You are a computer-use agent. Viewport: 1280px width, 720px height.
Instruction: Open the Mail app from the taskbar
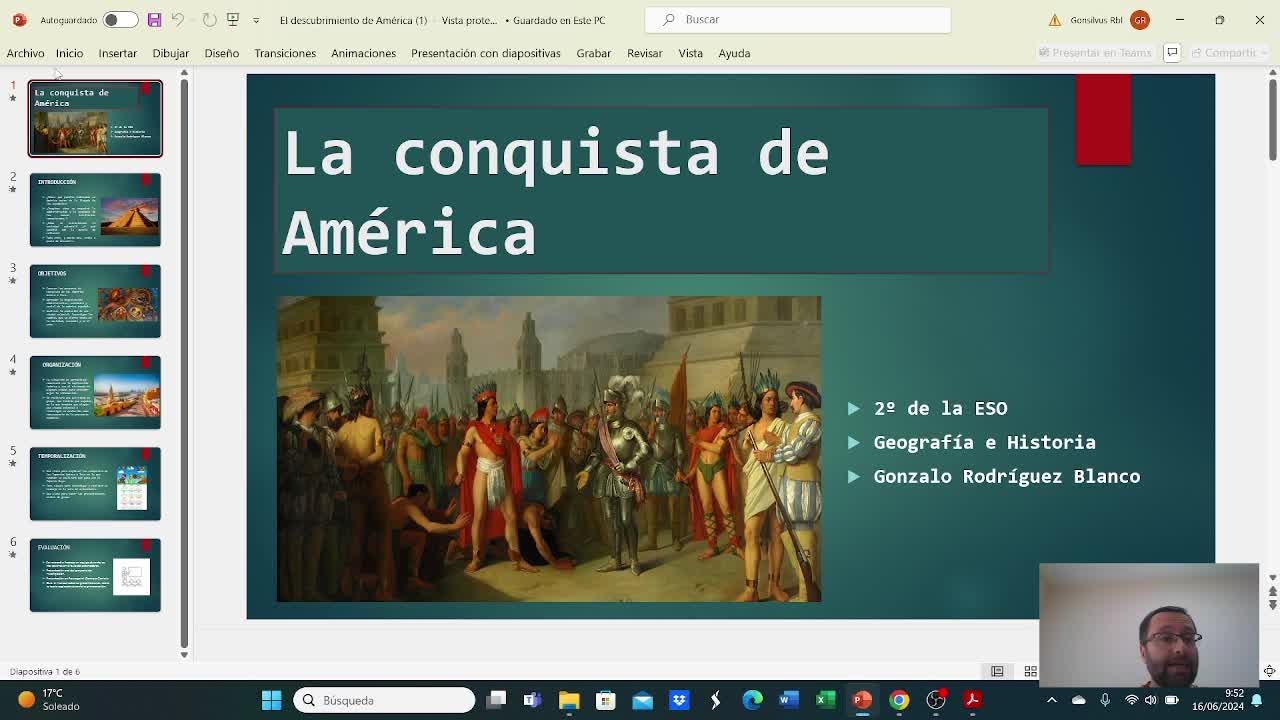click(x=642, y=700)
